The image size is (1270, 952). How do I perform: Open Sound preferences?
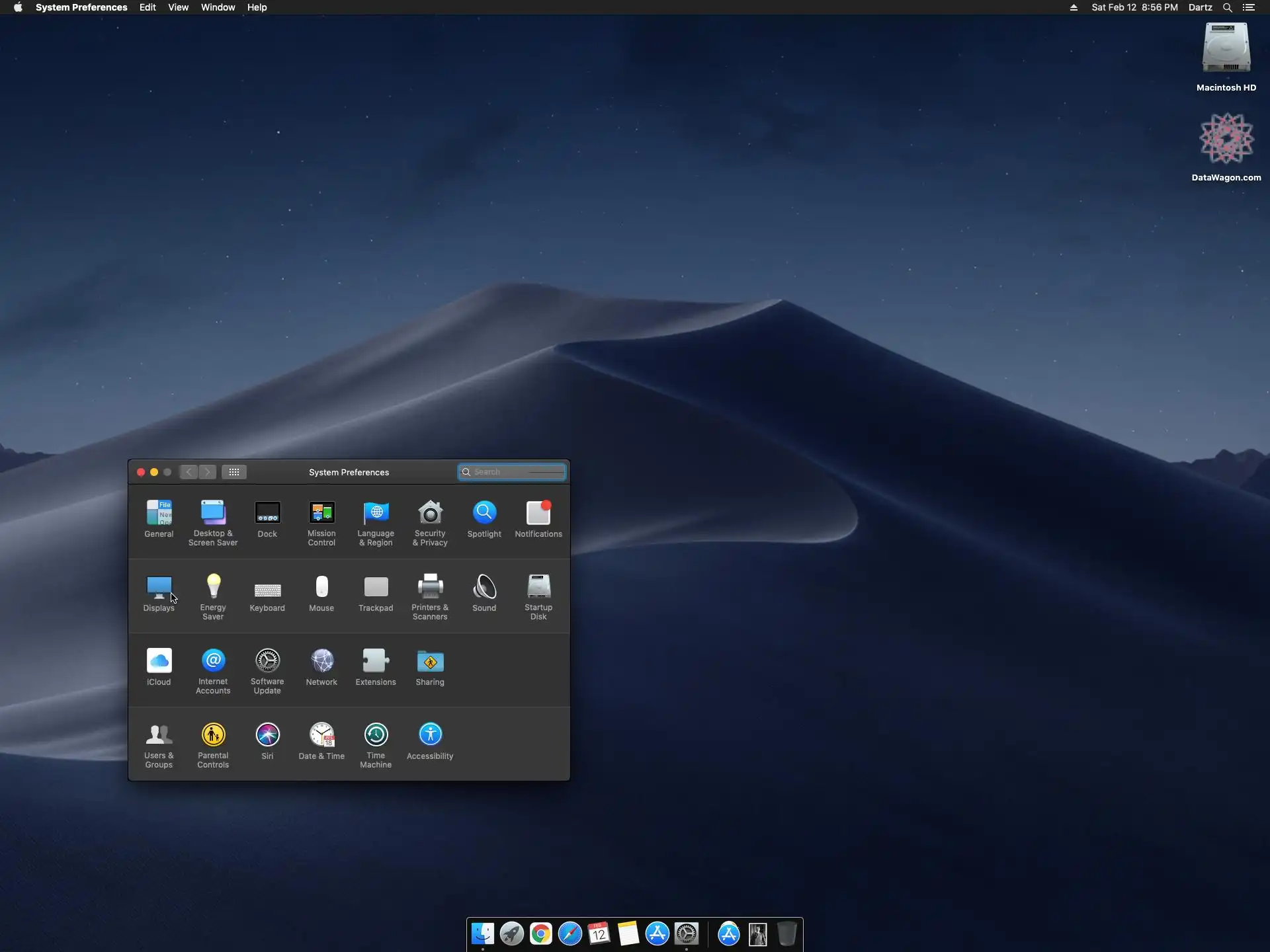(x=484, y=587)
